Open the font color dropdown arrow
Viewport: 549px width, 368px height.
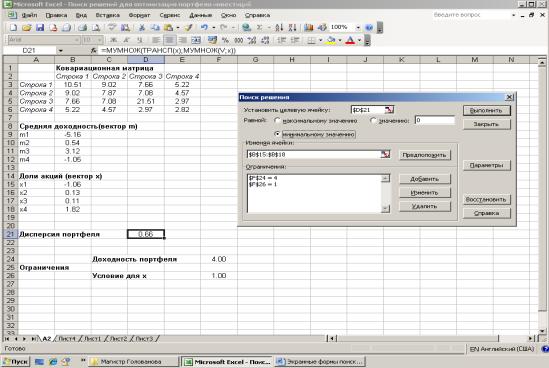[359, 40]
